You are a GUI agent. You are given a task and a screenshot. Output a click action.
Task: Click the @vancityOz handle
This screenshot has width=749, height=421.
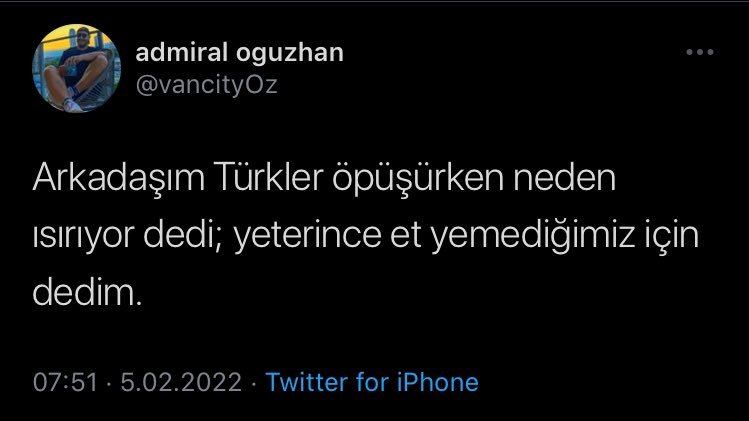(x=205, y=84)
